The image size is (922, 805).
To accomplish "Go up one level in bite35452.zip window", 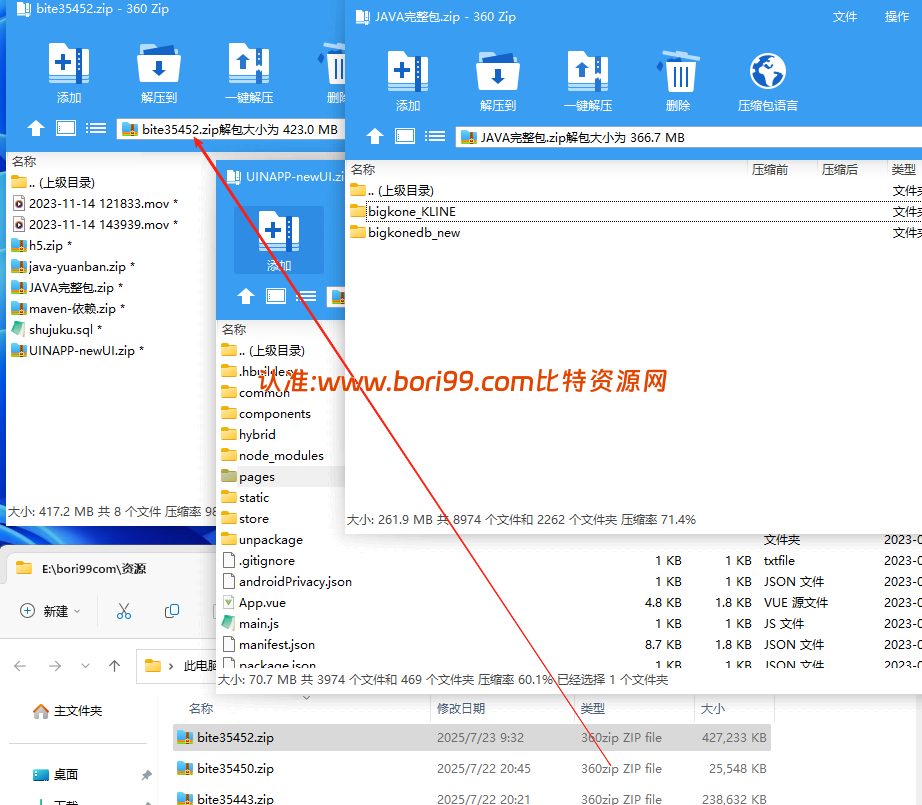I will point(36,128).
